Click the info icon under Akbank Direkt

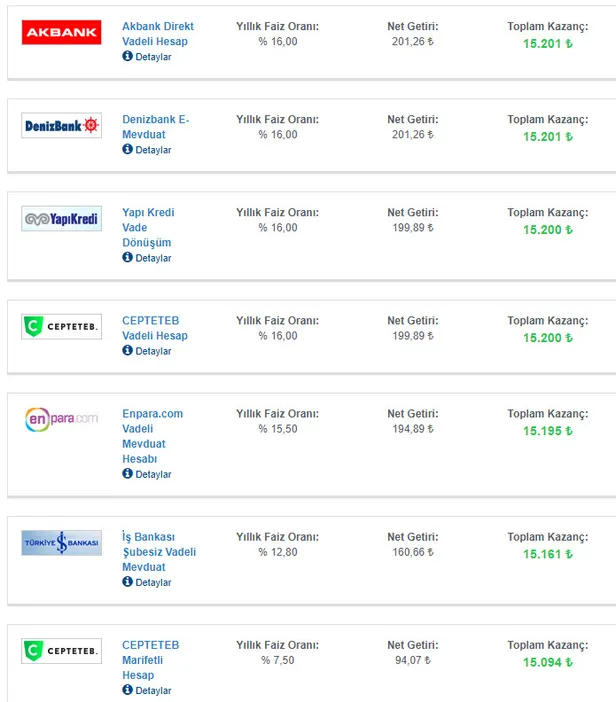127,57
